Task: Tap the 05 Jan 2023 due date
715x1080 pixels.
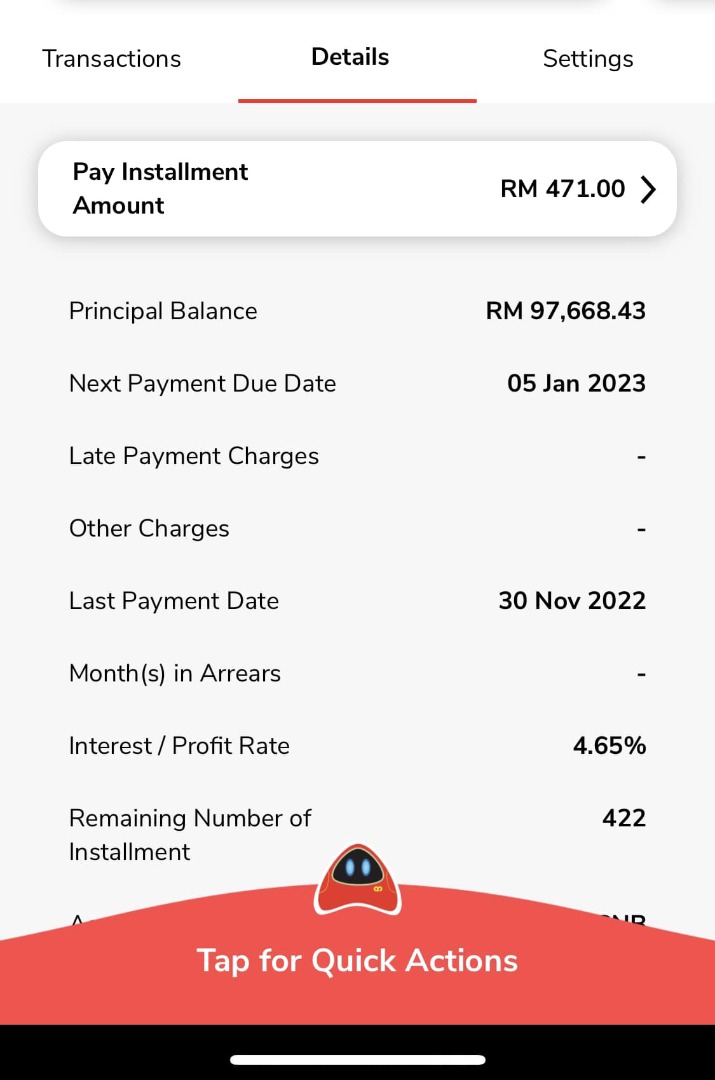Action: tap(576, 384)
